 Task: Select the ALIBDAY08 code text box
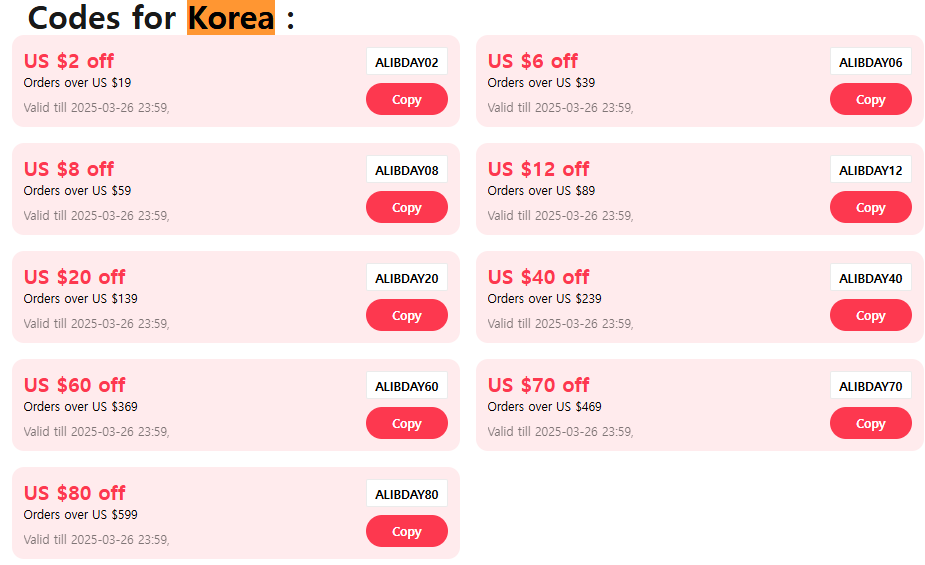(x=406, y=170)
